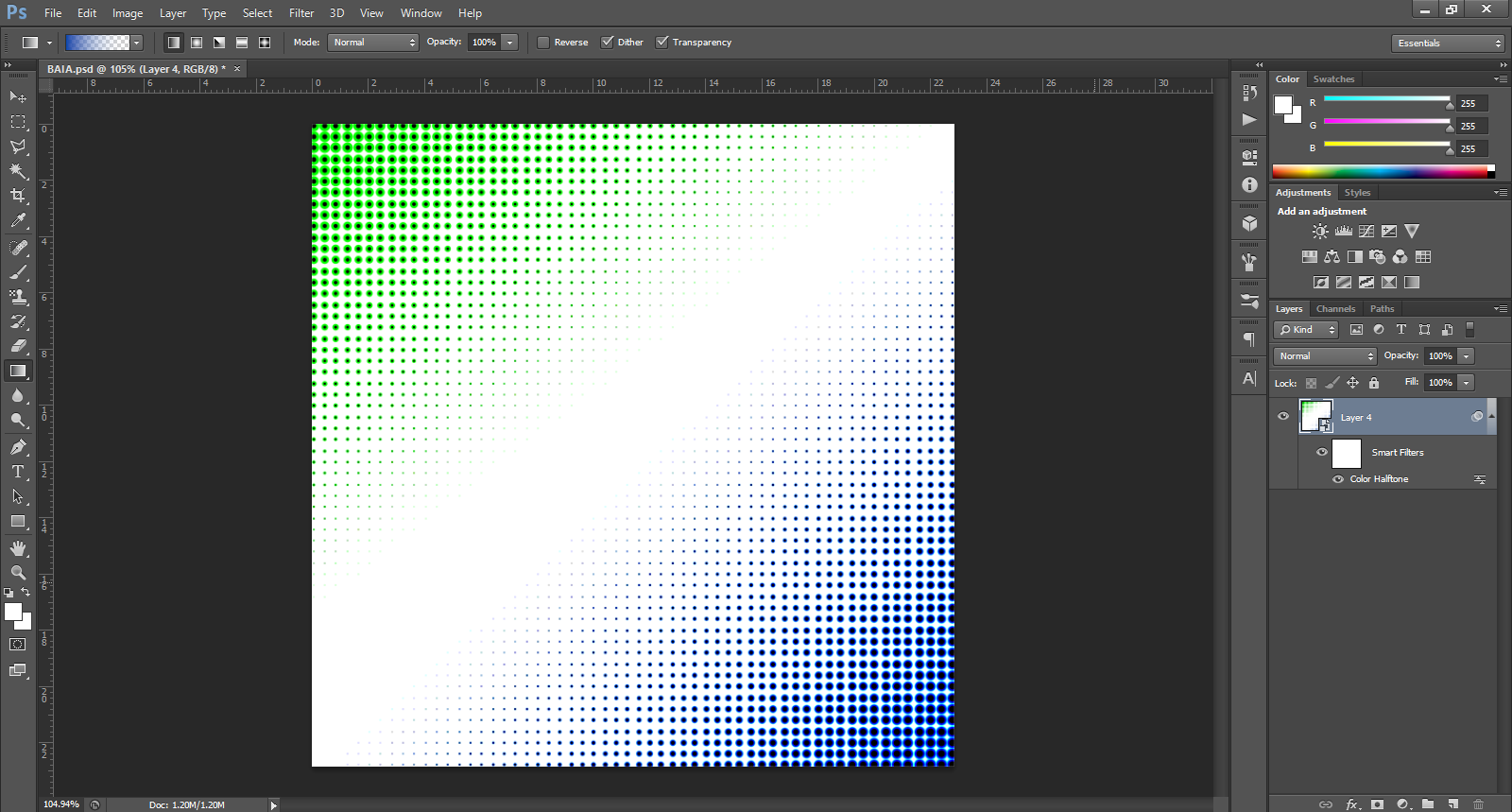1512x812 pixels.
Task: Select the Magic Wand tool
Action: point(18,171)
